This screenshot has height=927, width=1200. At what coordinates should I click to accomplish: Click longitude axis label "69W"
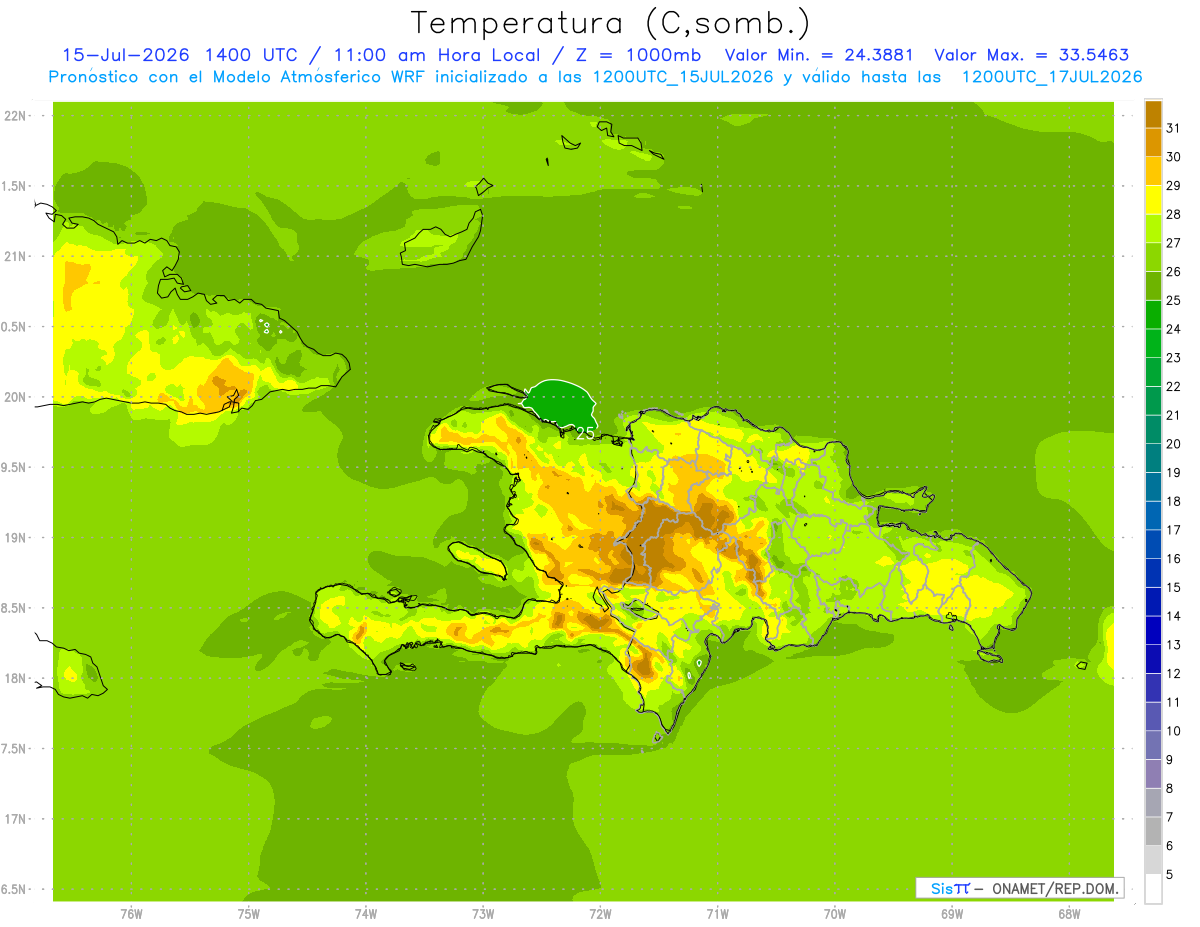pyautogui.click(x=952, y=914)
